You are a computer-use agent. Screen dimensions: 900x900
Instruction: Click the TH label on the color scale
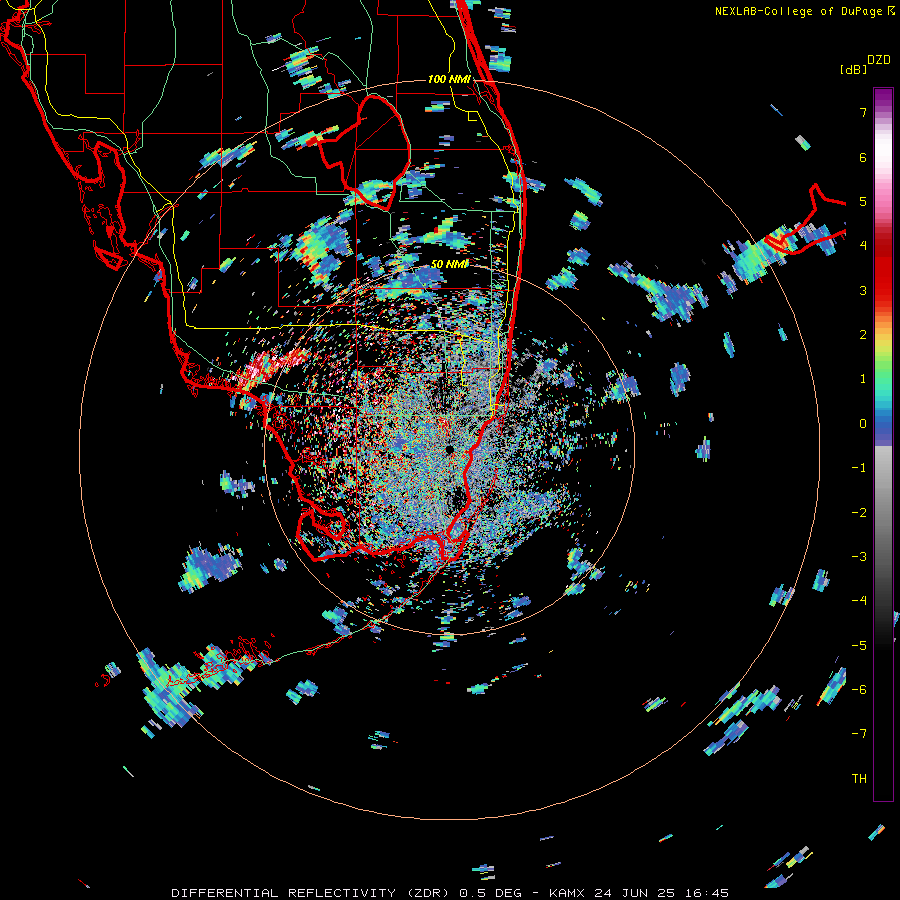pos(859,778)
